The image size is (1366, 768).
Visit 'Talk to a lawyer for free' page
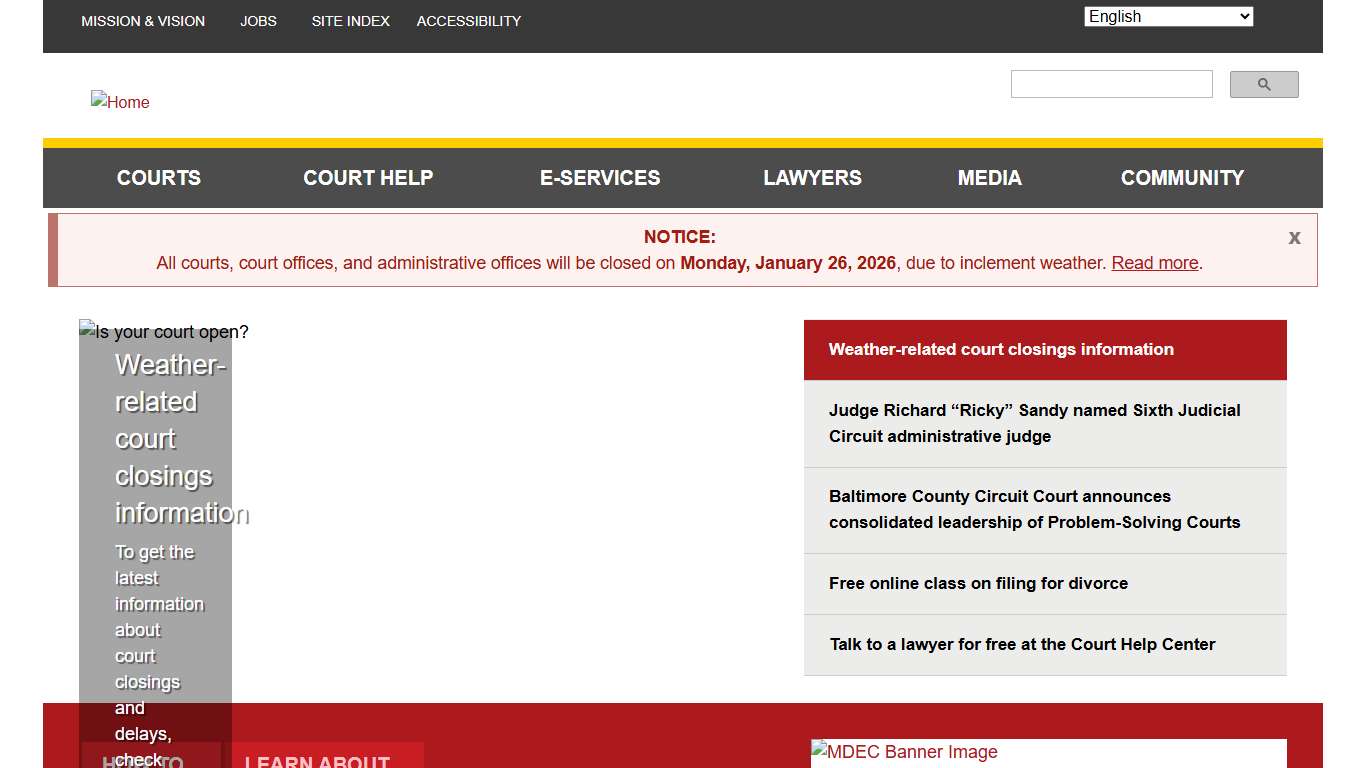(1021, 644)
